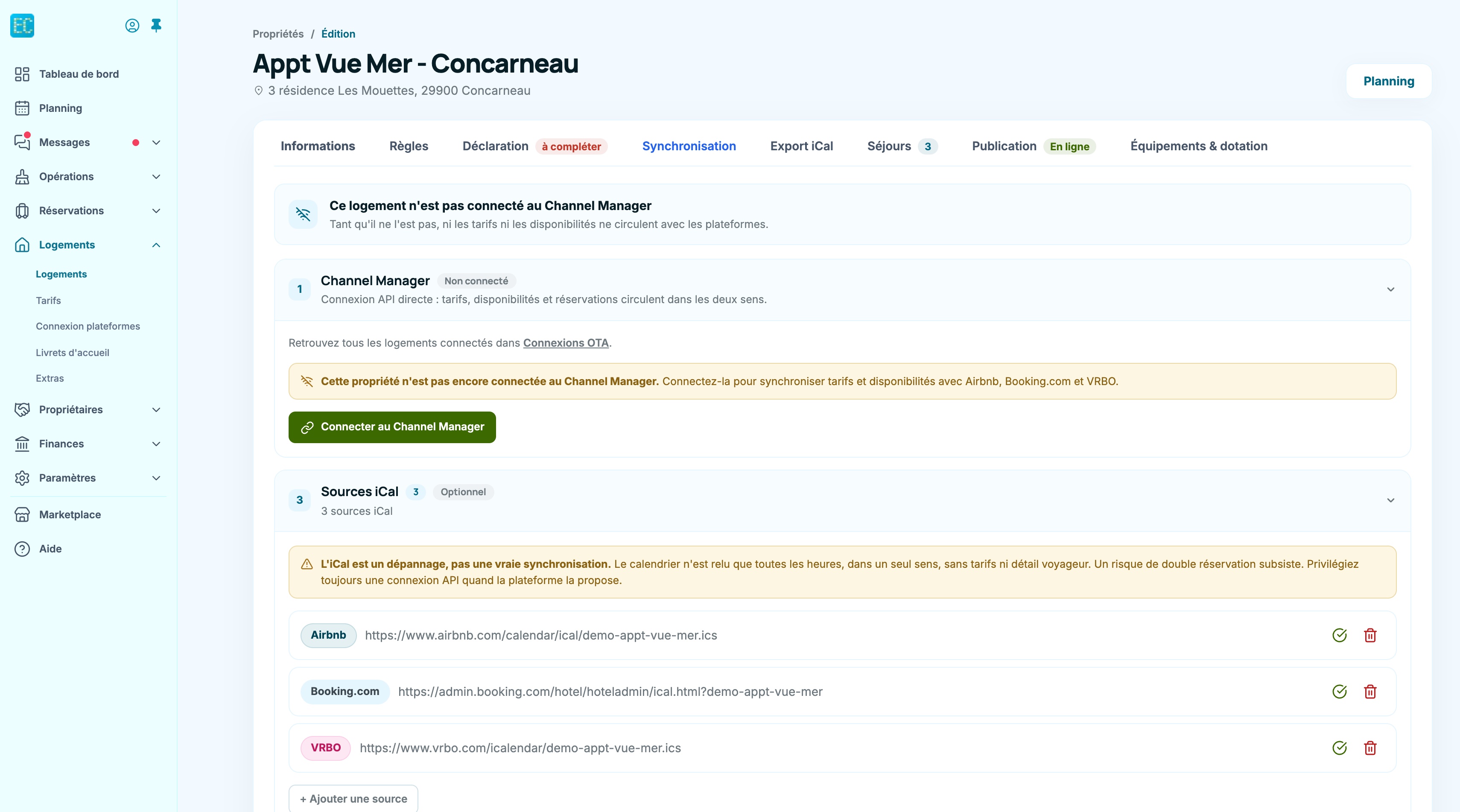Click Ajouter une source button
This screenshot has height=812, width=1460.
click(x=353, y=798)
